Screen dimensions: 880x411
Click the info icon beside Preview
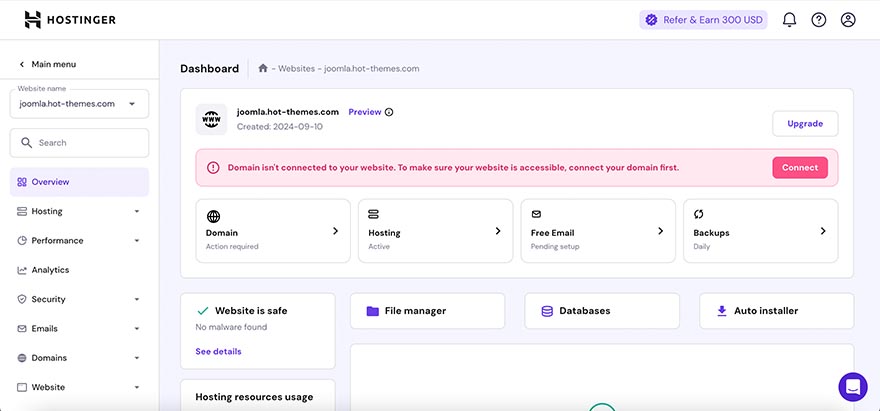point(389,112)
